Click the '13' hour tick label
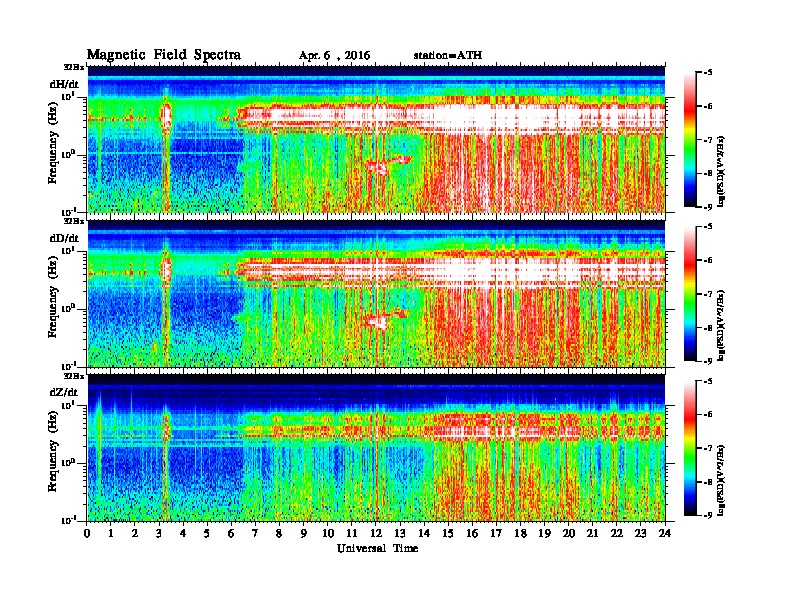 point(400,534)
